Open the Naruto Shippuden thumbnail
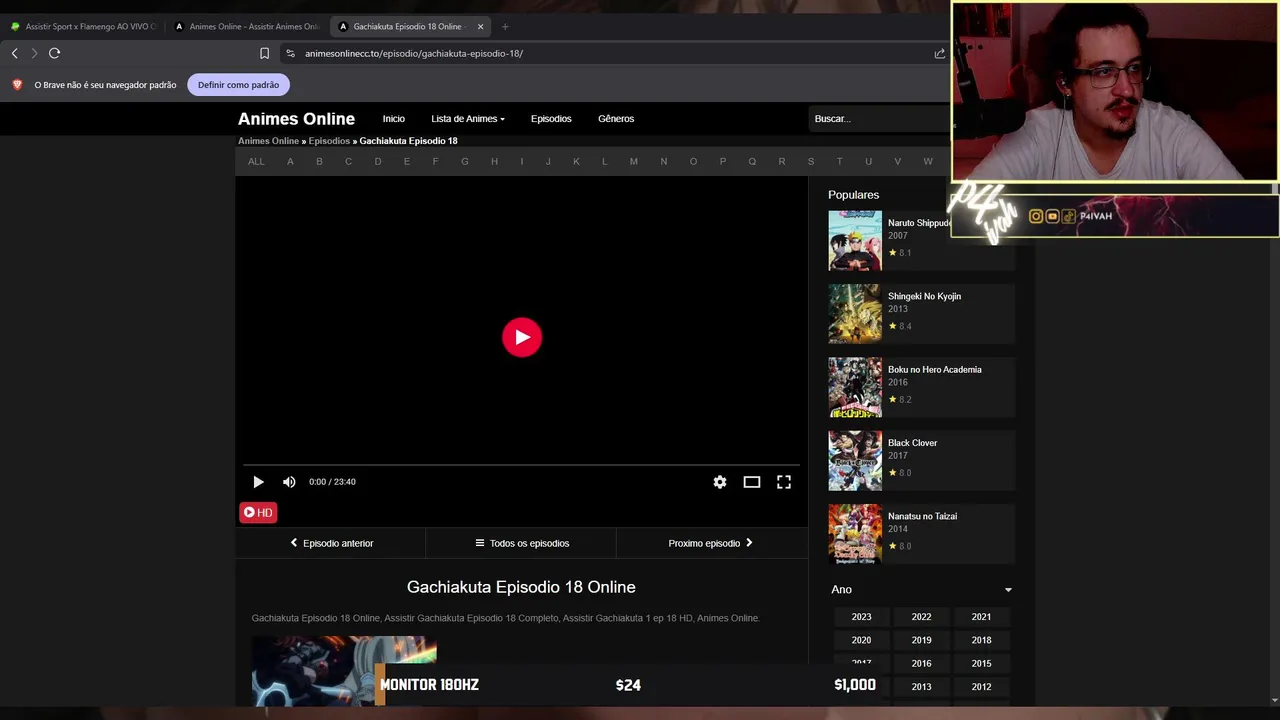 pos(855,240)
